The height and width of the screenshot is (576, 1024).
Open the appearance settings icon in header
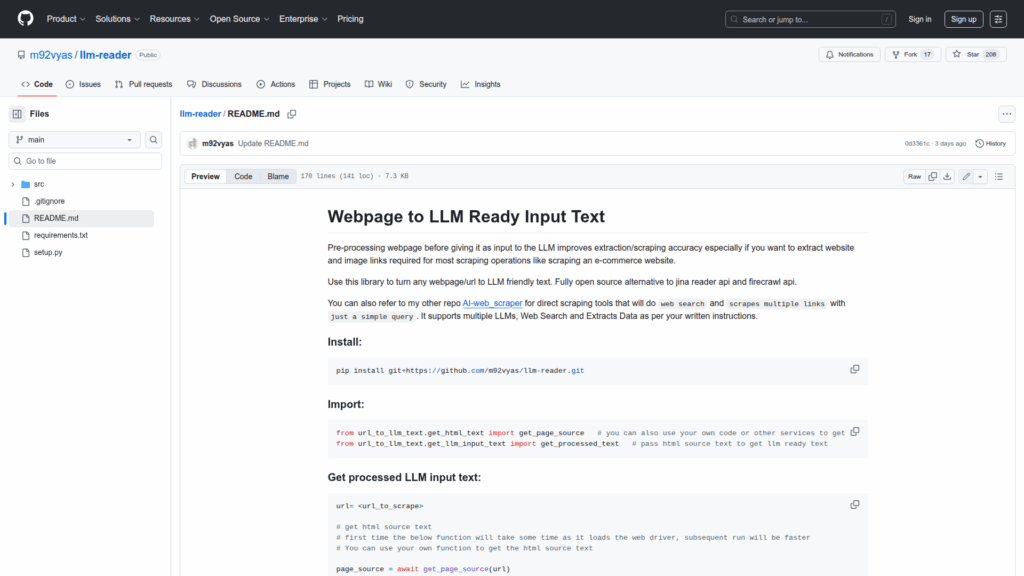(998, 19)
